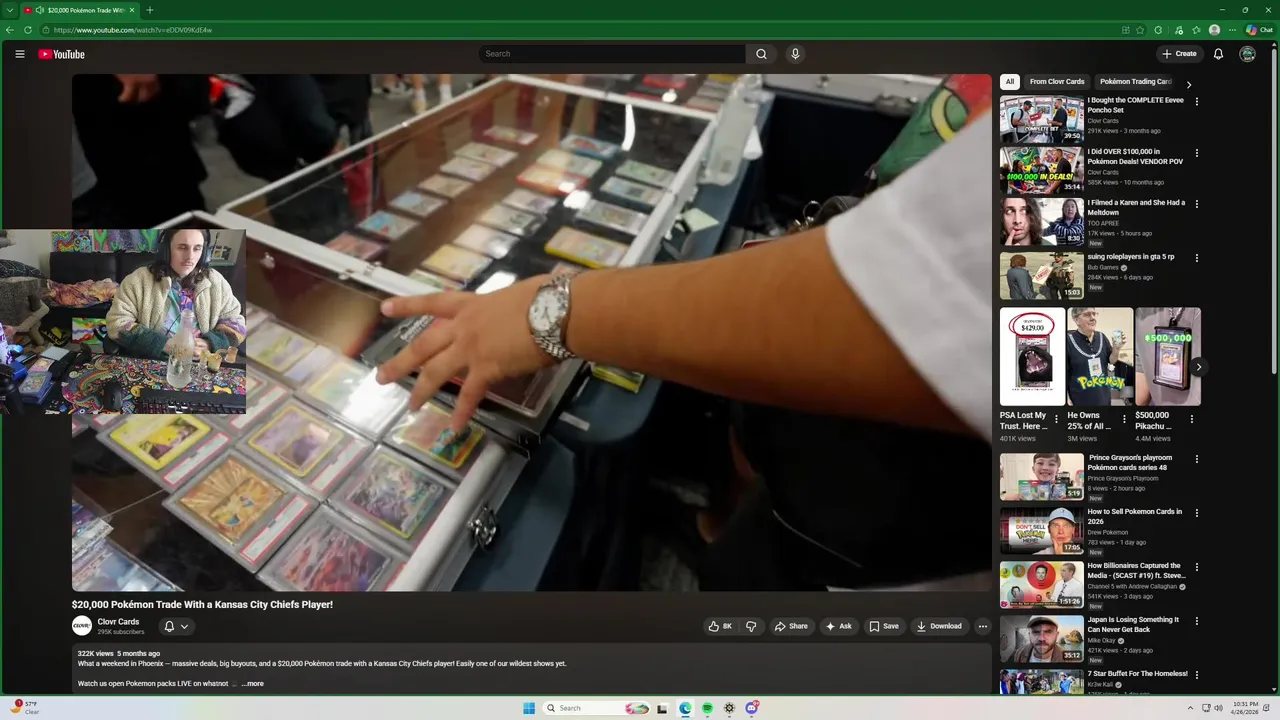Open '$500,000 Pikachu' short thumbnail
This screenshot has height=720, width=1280.
(x=1168, y=356)
